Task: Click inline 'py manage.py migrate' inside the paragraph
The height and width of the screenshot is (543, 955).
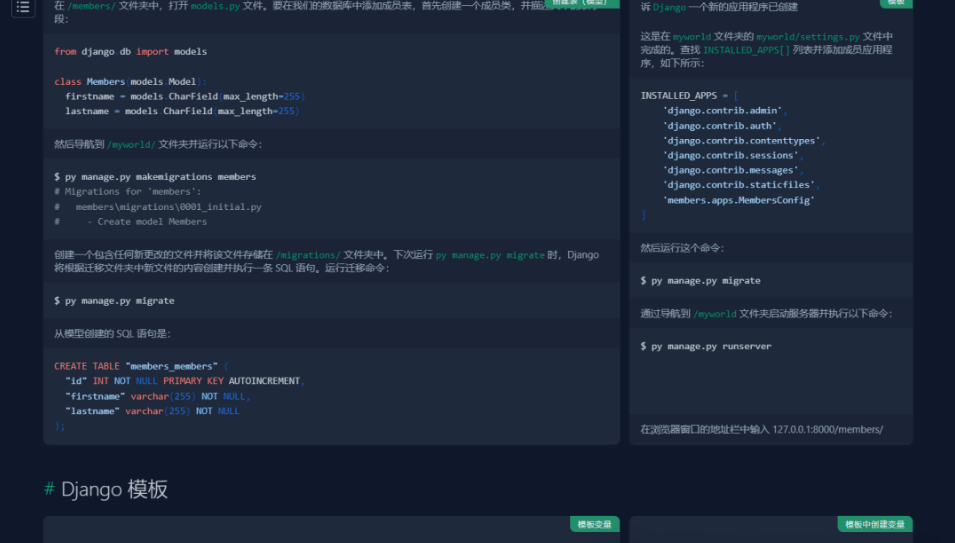Action: 490,255
